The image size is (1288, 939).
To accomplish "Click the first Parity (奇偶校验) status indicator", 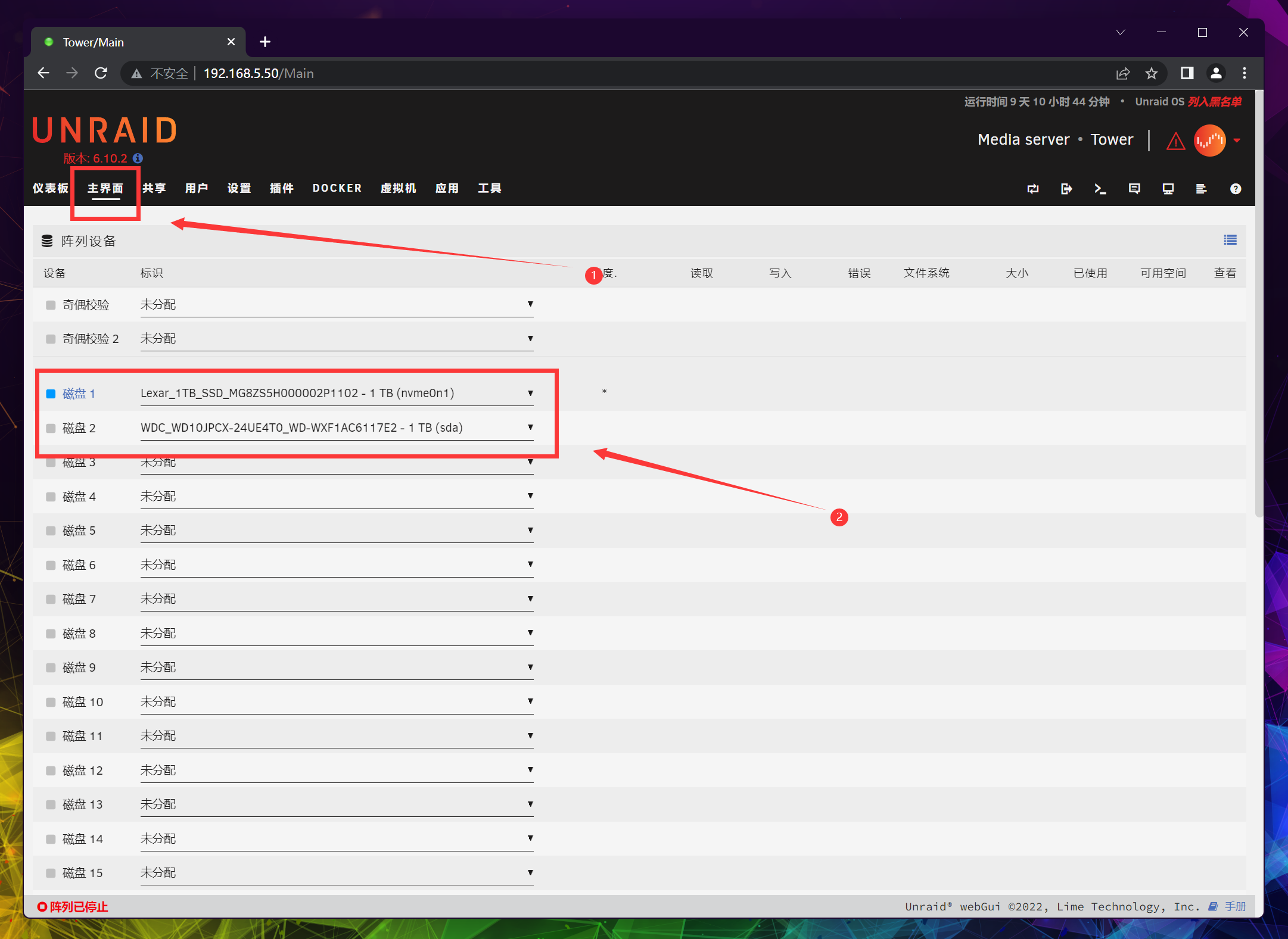I will [x=51, y=305].
